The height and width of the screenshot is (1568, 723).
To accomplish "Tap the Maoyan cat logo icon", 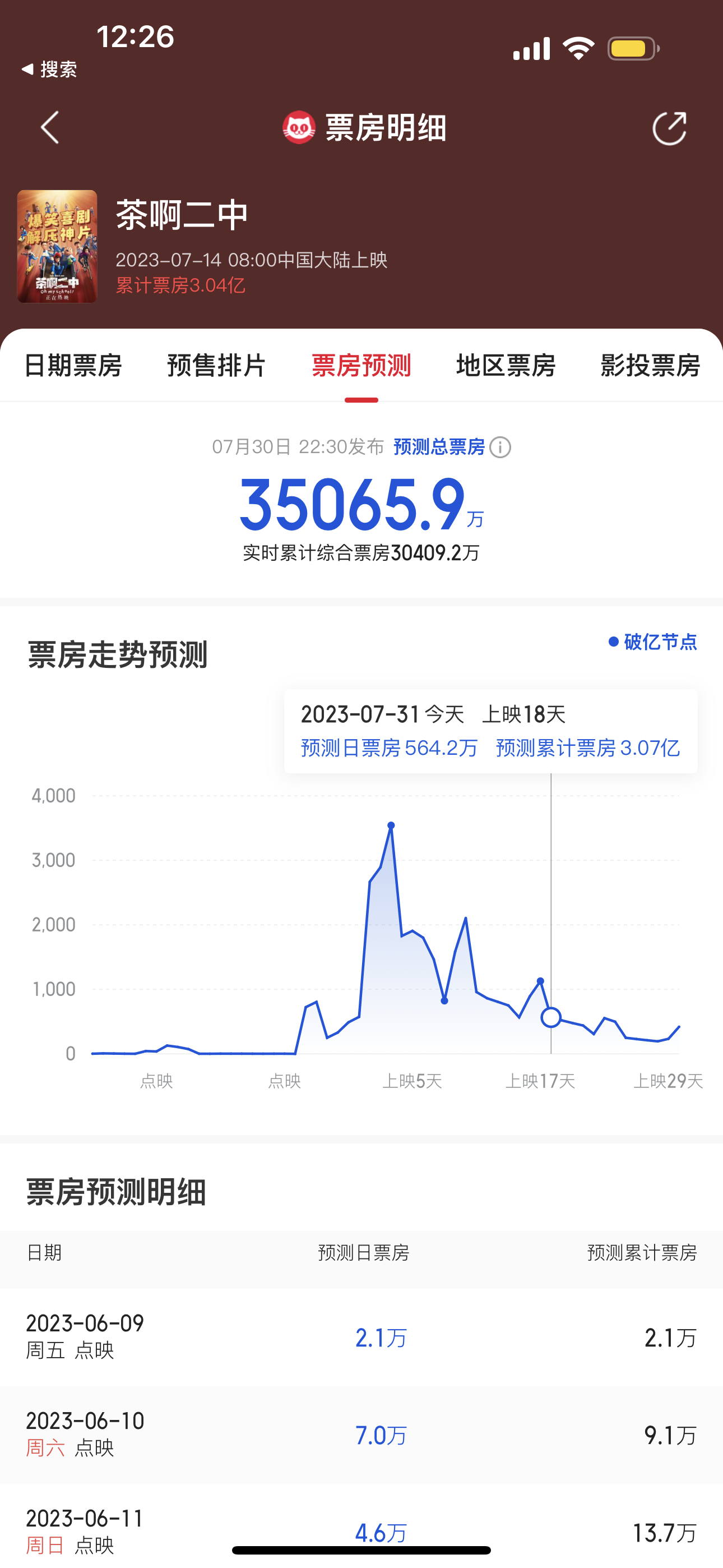I will 299,127.
